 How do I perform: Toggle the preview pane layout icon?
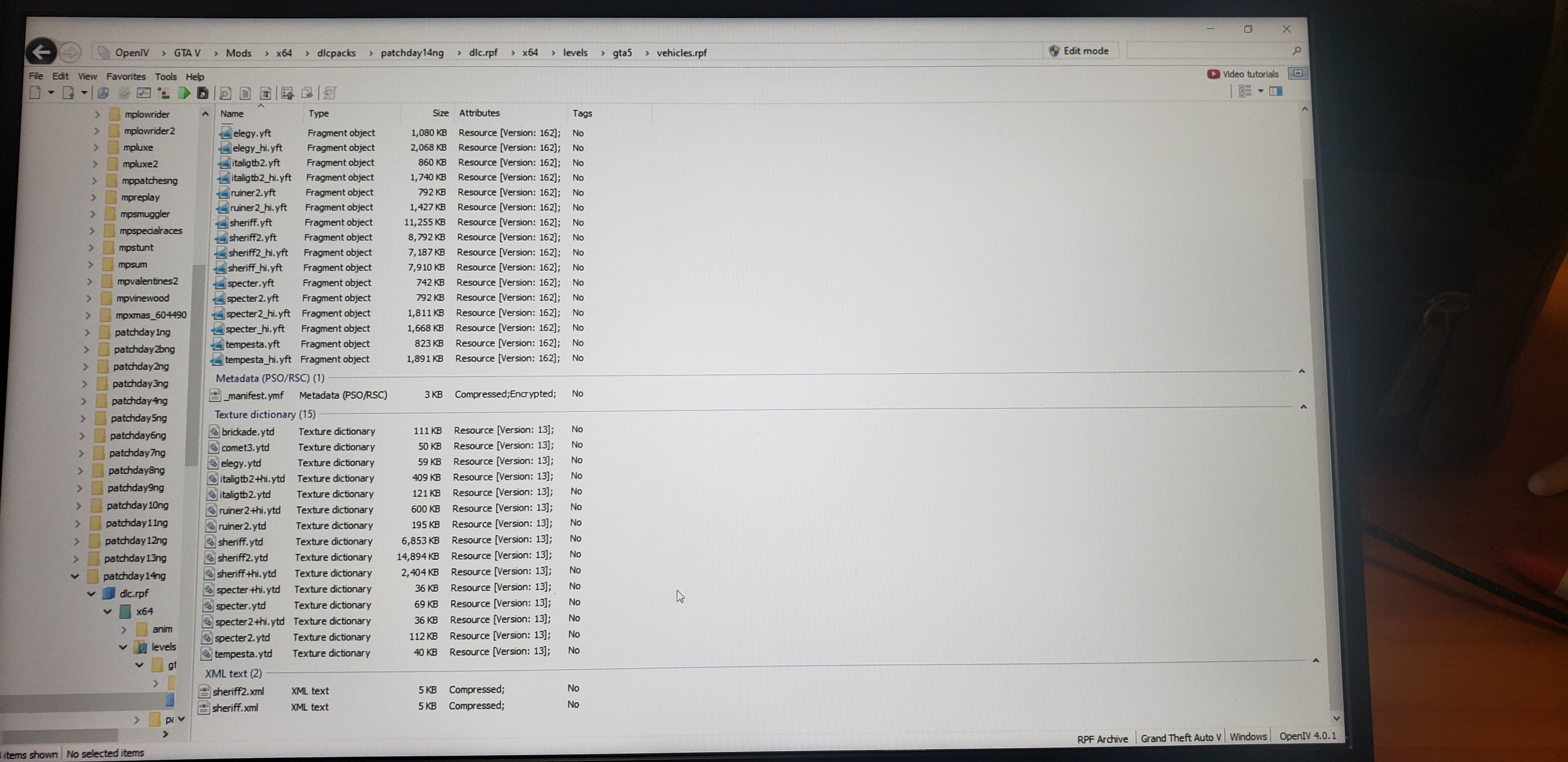[1276, 91]
